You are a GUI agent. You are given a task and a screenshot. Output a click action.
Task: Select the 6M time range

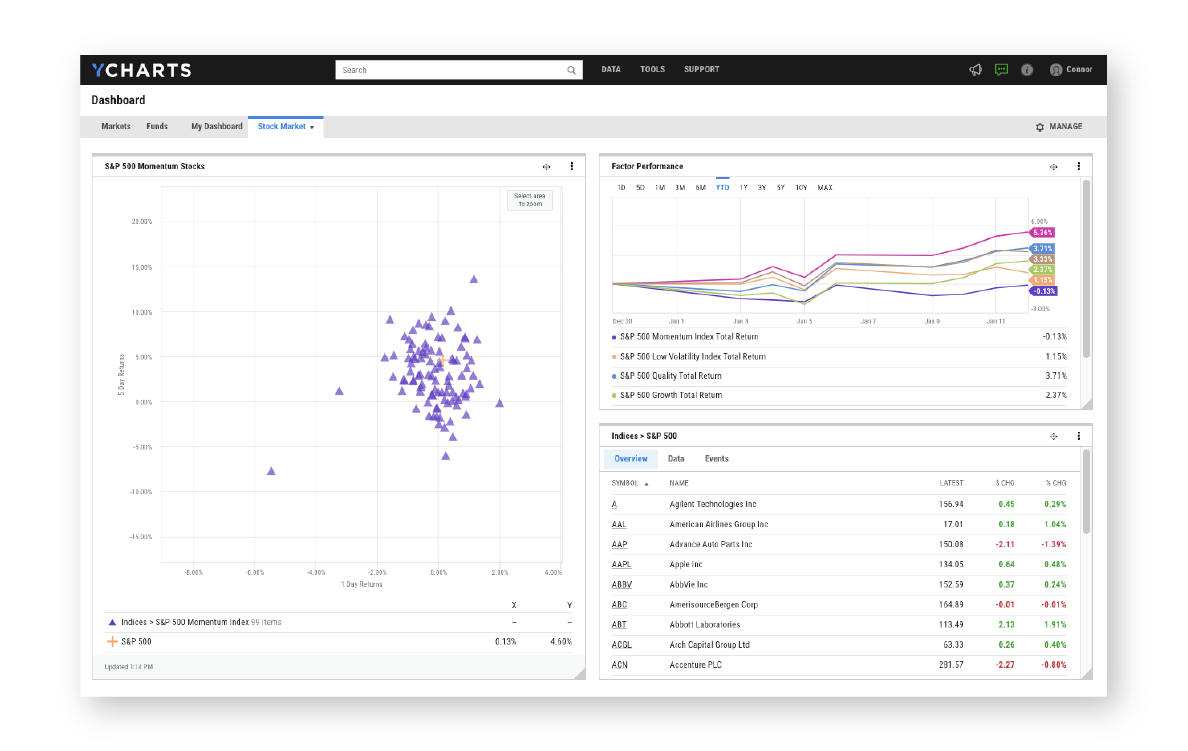tap(701, 187)
